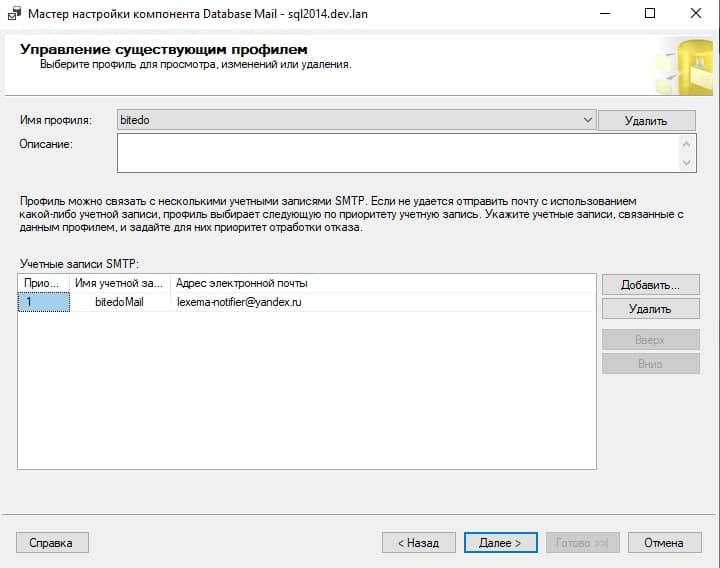Click the Прио... column header
Image resolution: width=720 pixels, height=568 pixels.
click(x=44, y=283)
